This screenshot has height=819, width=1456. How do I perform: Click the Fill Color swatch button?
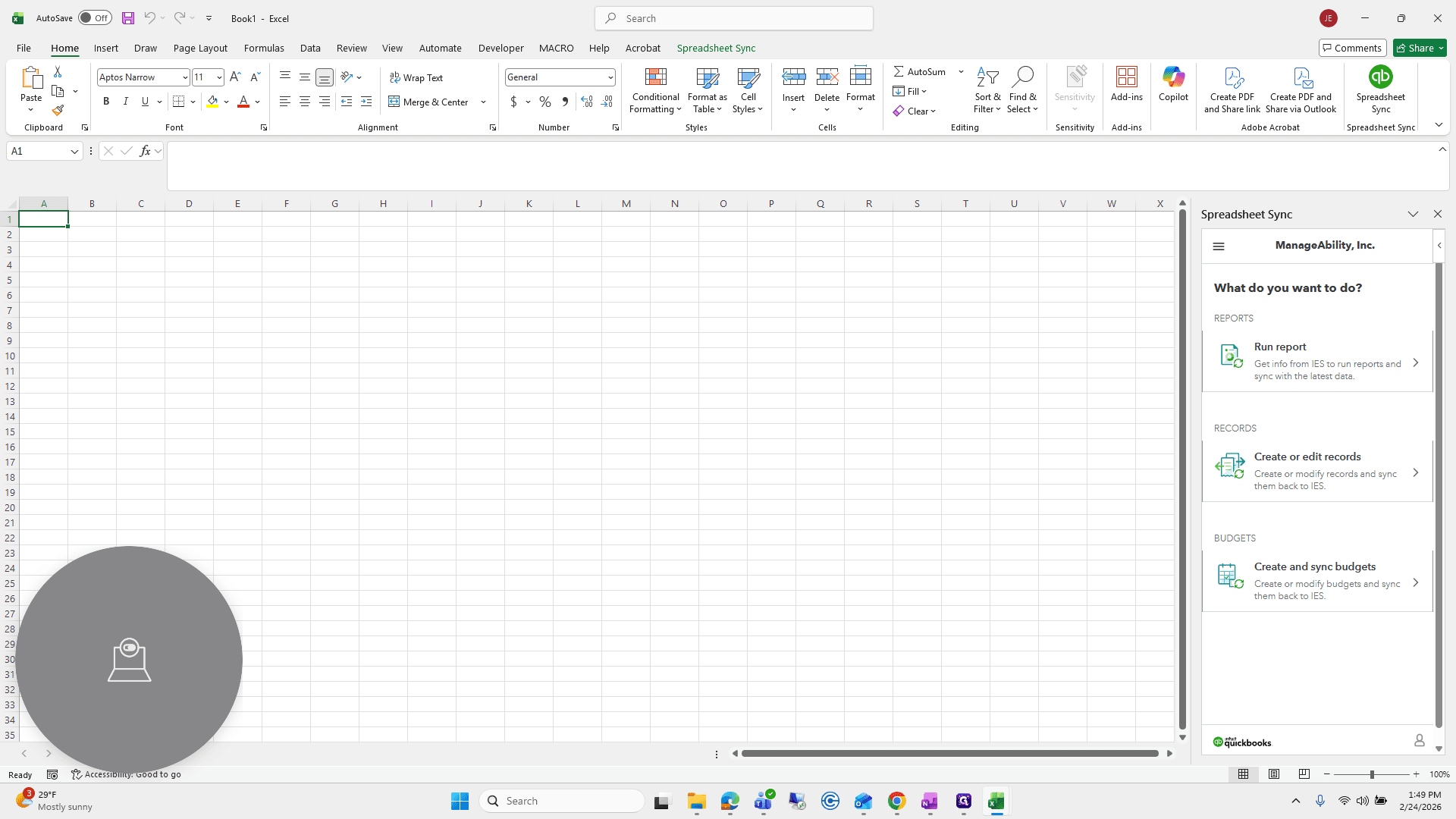click(x=212, y=102)
